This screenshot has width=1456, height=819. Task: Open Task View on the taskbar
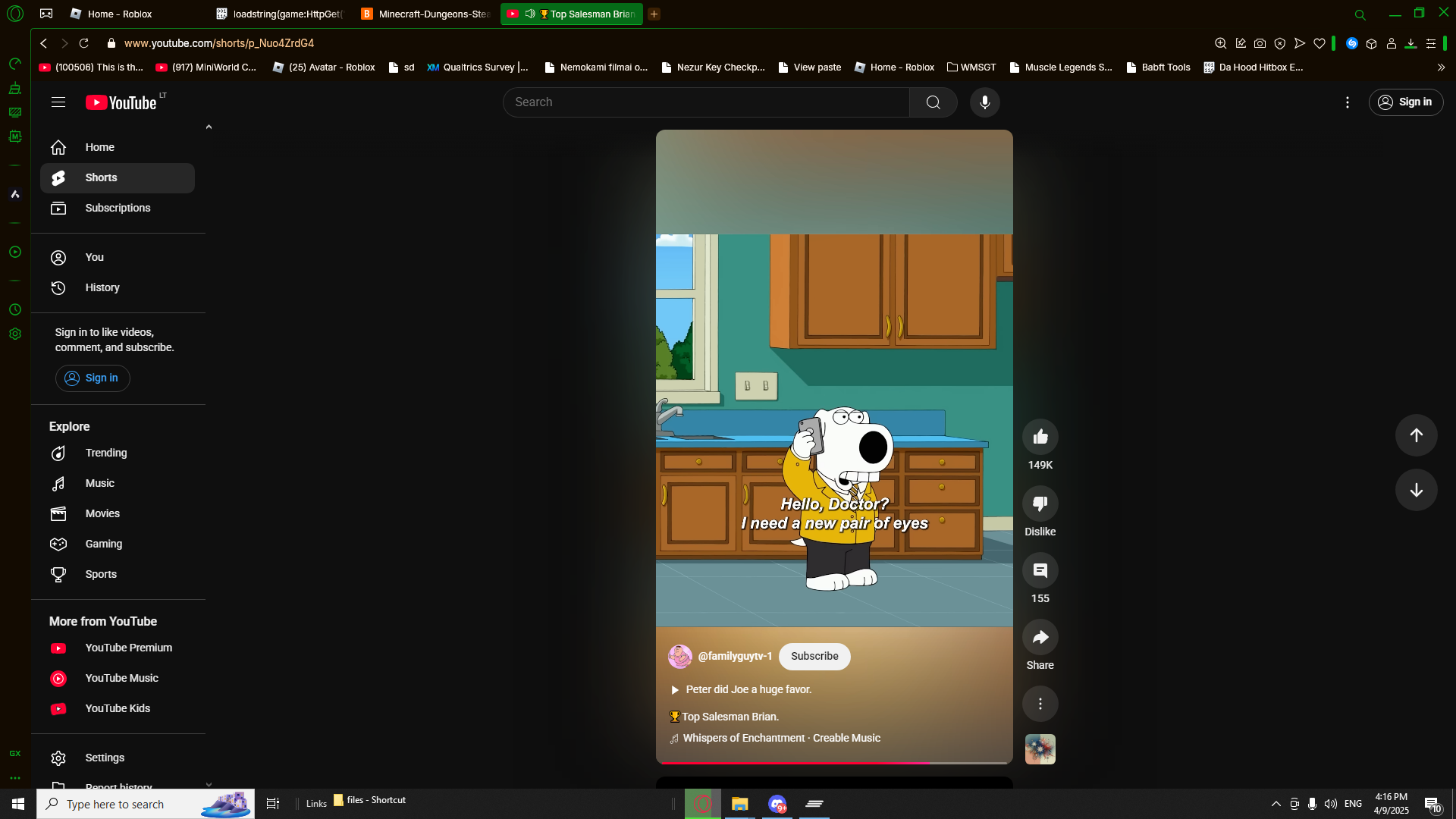(273, 804)
